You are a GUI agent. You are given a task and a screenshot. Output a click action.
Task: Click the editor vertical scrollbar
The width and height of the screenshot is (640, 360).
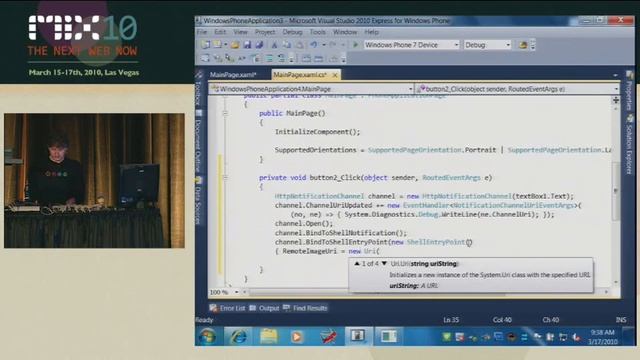616,192
